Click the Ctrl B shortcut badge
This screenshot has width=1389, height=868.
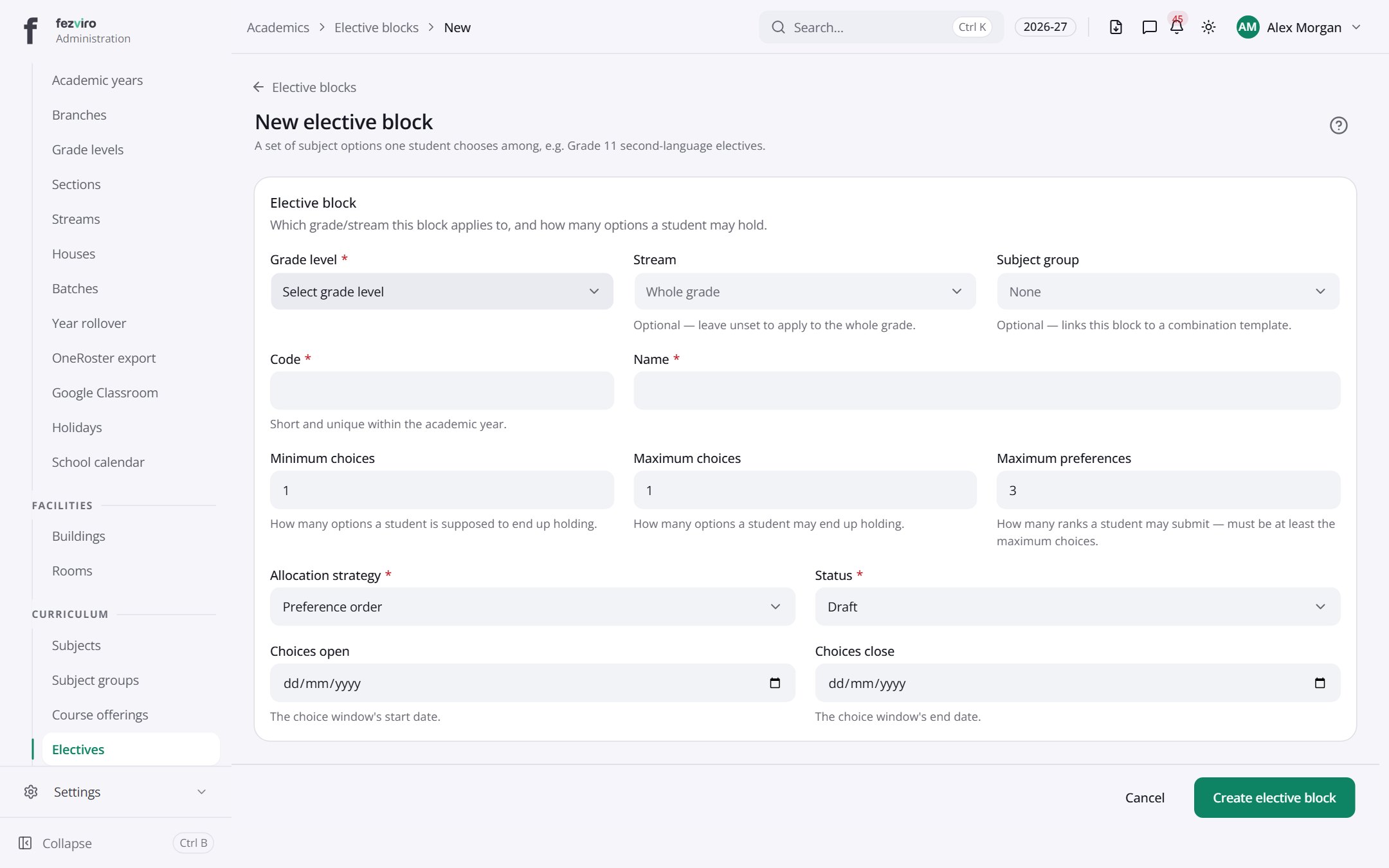click(194, 843)
